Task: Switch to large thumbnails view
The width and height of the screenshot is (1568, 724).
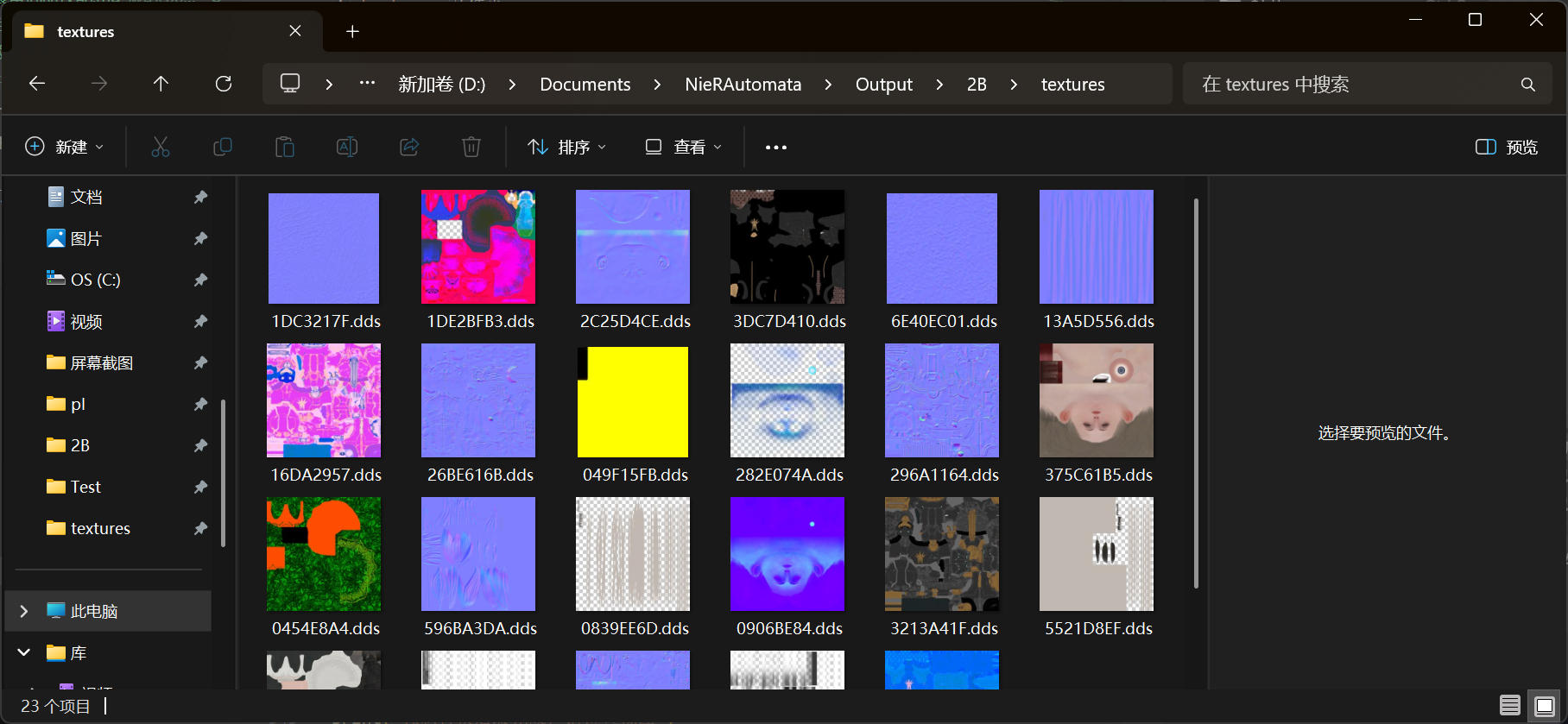Action: 1545,706
